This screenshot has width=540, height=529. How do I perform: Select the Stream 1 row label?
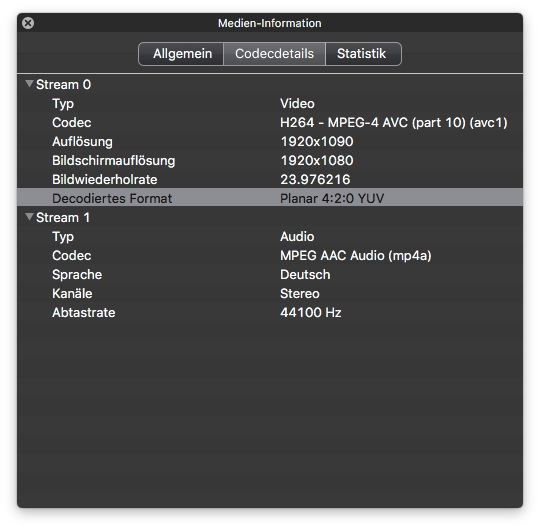(63, 218)
